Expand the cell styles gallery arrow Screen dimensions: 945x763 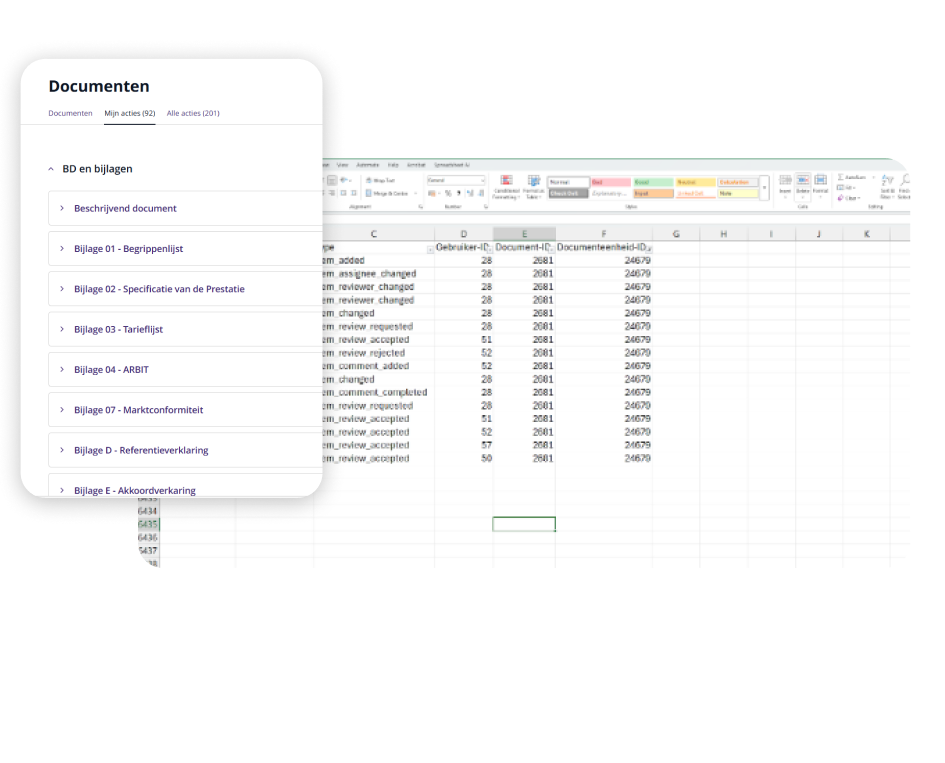[x=764, y=187]
